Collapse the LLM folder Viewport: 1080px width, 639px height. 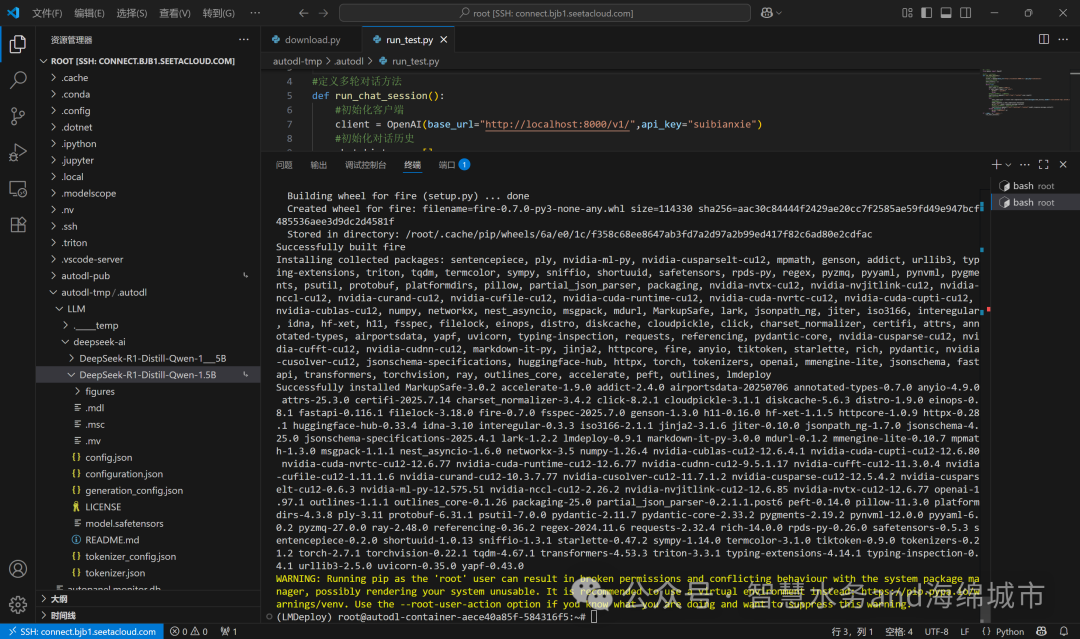pyautogui.click(x=149, y=309)
